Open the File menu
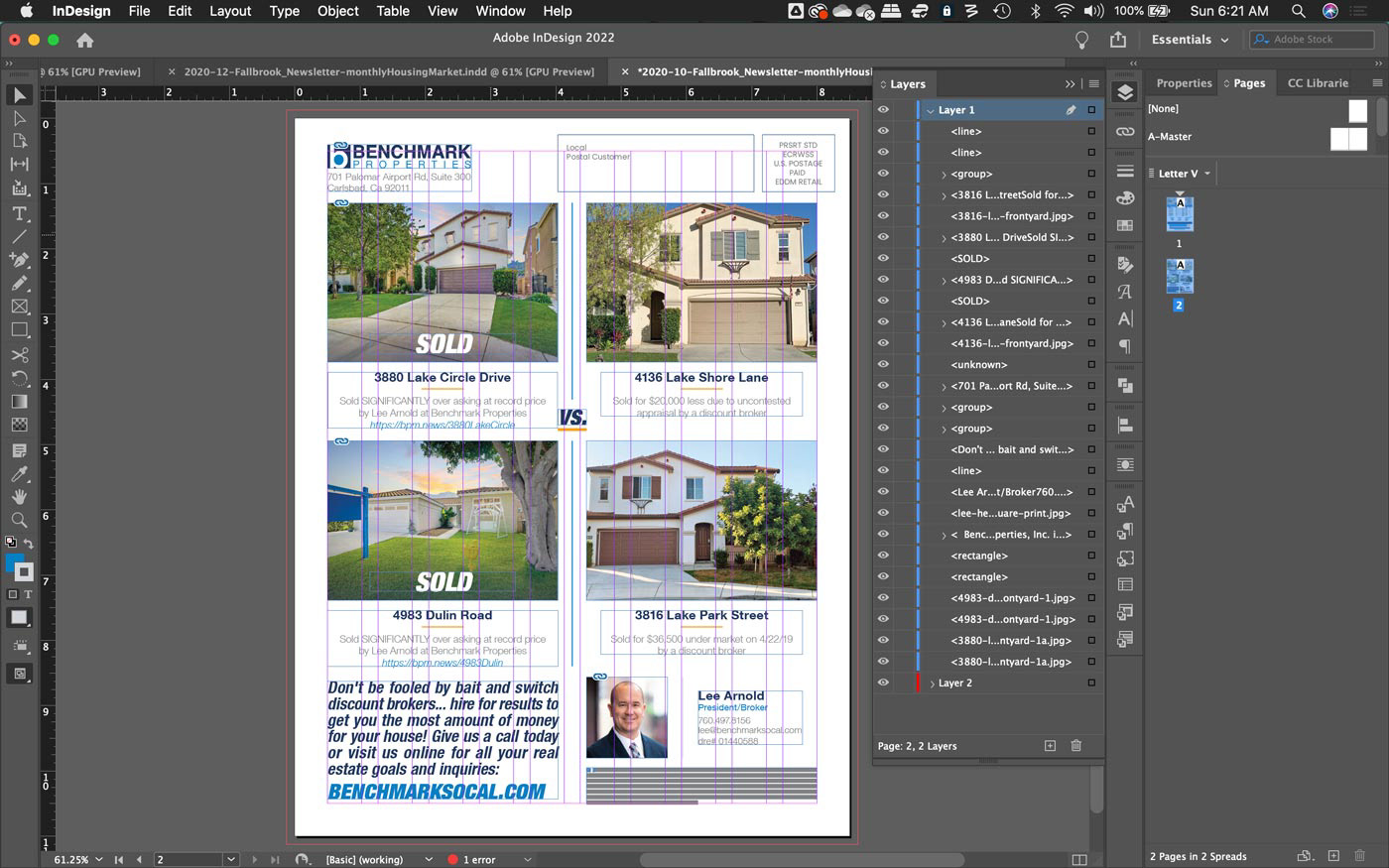The height and width of the screenshot is (868, 1389). click(139, 11)
